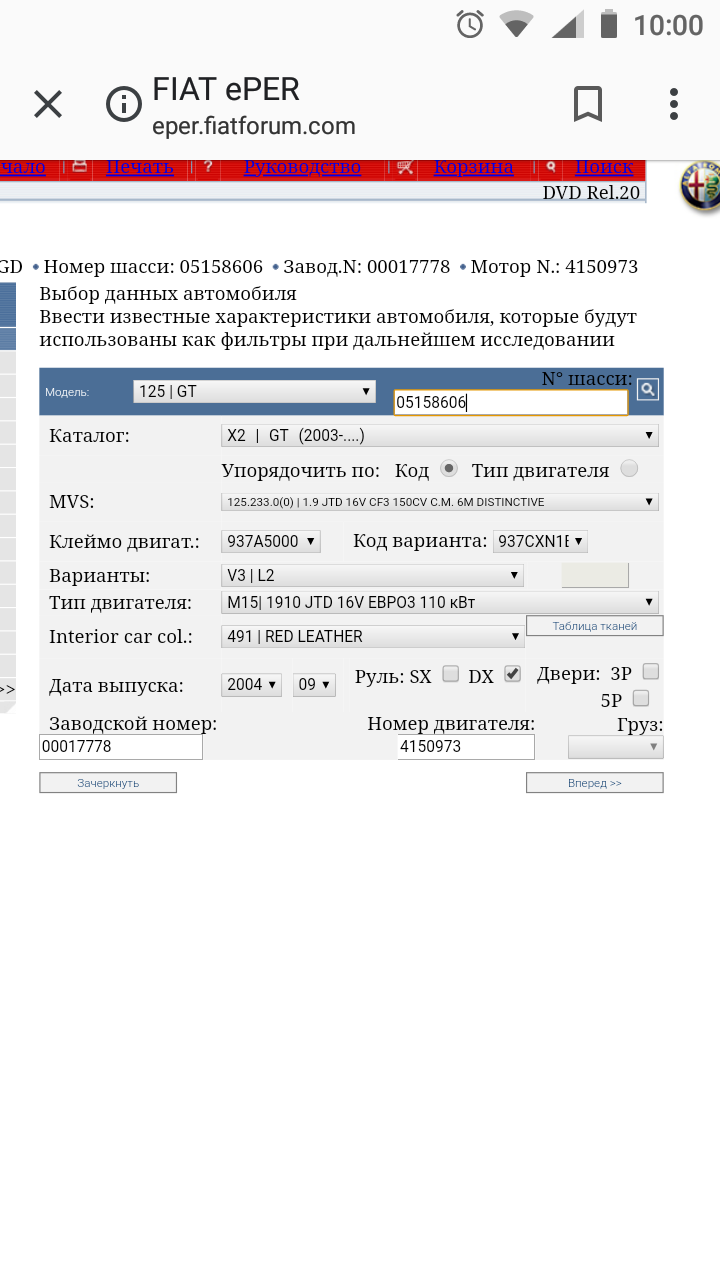Expand the MVS version dropdown

tap(439, 502)
